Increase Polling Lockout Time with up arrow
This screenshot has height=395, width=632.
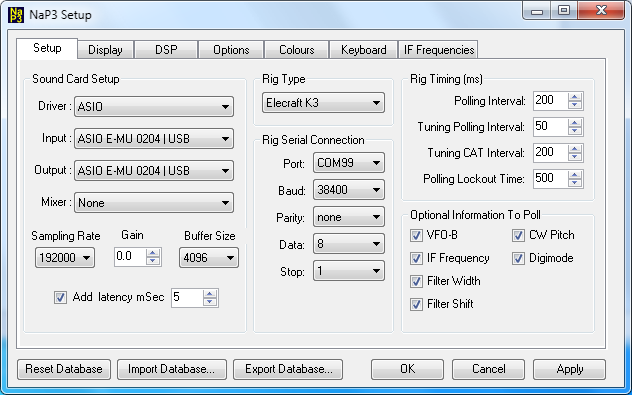[575, 175]
